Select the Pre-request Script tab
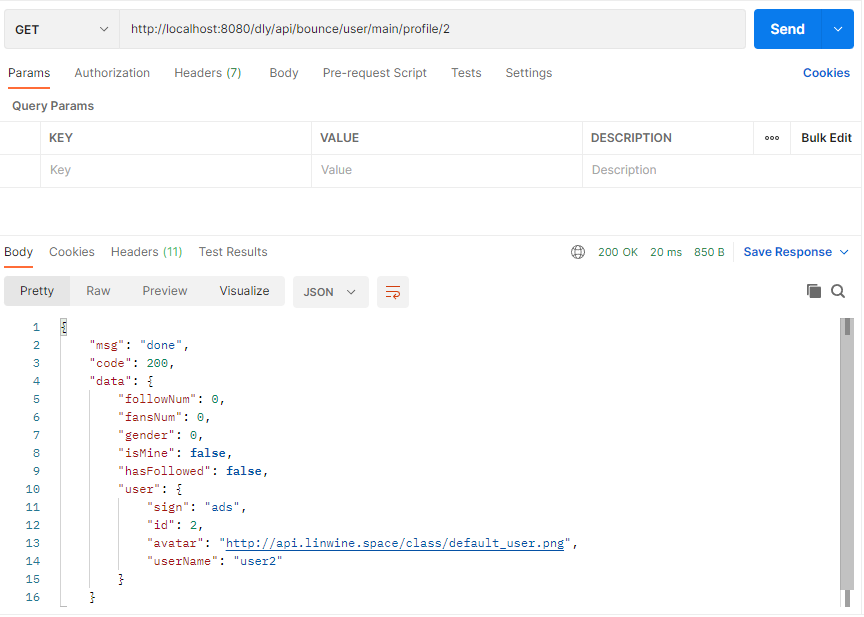The image size is (864, 617). pyautogui.click(x=374, y=73)
